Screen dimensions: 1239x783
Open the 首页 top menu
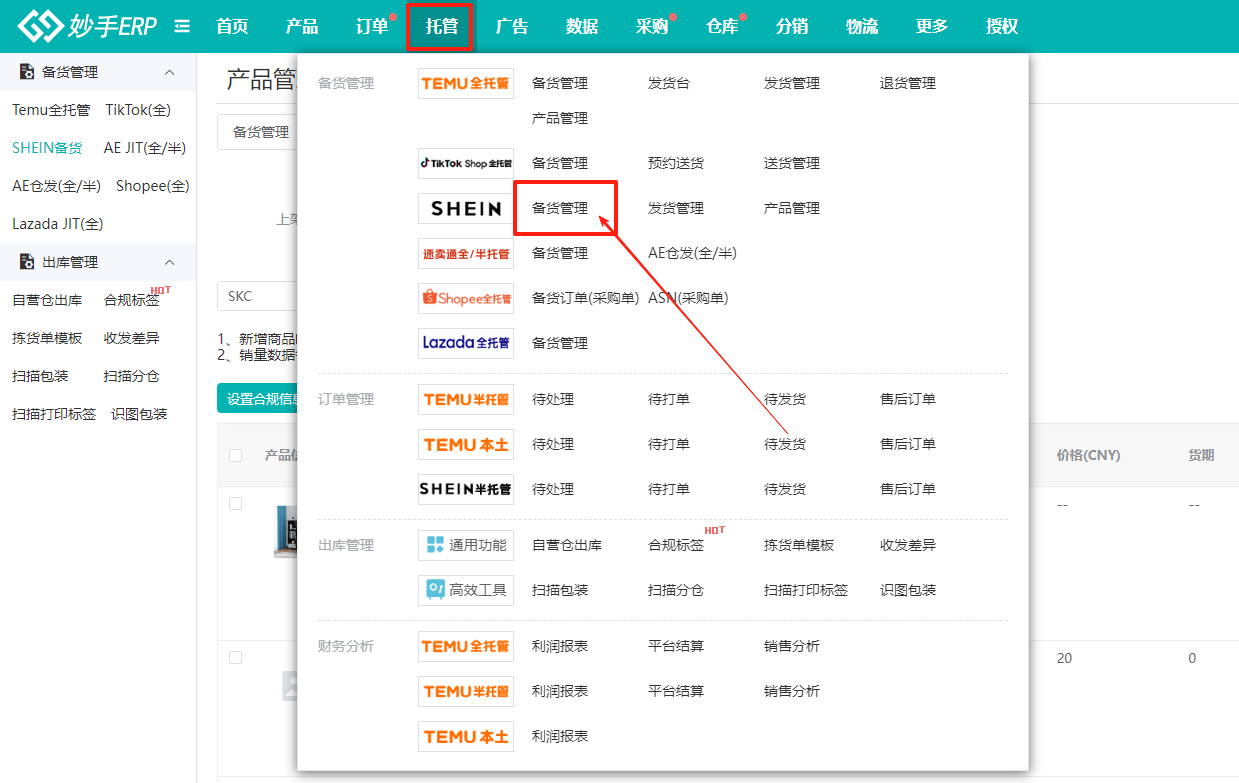point(232,26)
